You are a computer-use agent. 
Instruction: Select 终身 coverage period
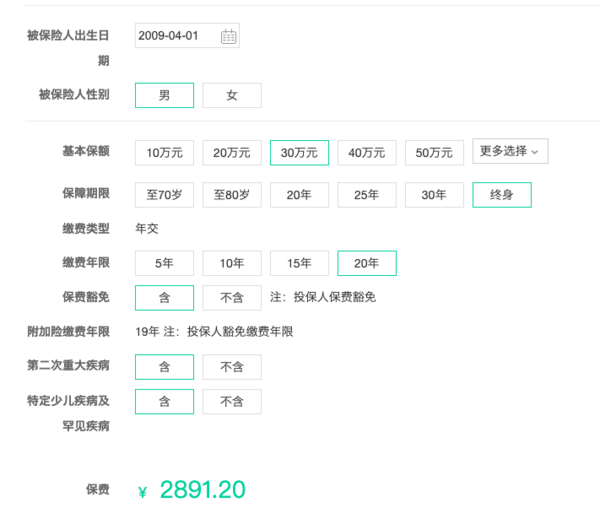tap(502, 195)
